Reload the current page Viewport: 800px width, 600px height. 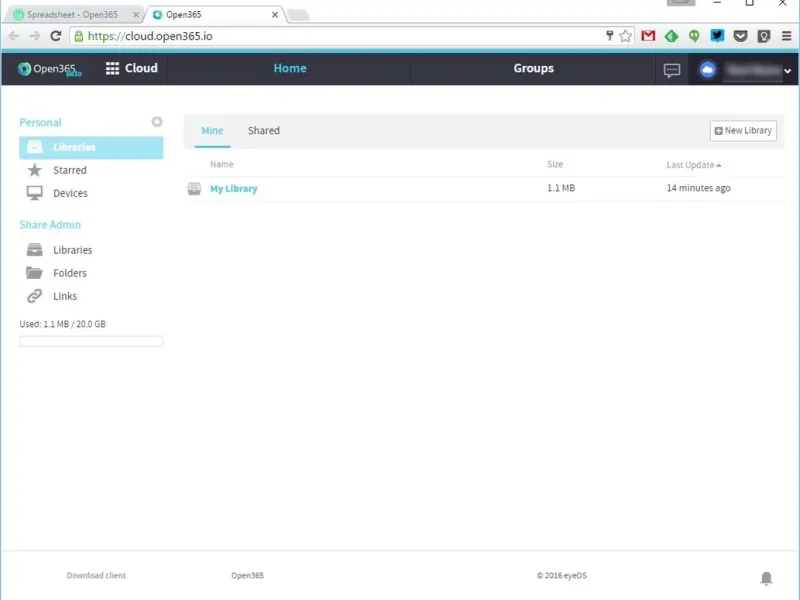coord(56,36)
